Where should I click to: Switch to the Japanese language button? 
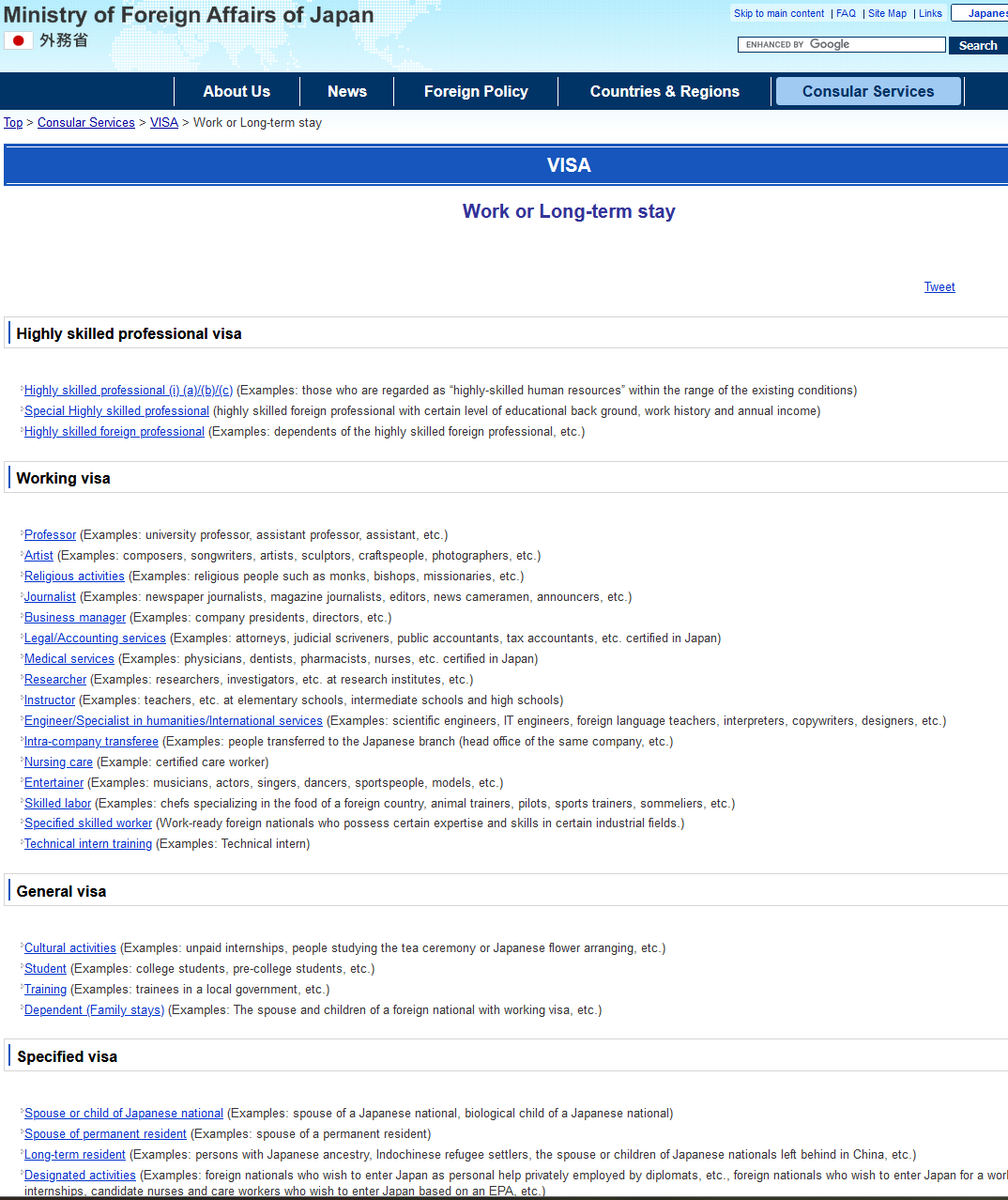click(981, 13)
